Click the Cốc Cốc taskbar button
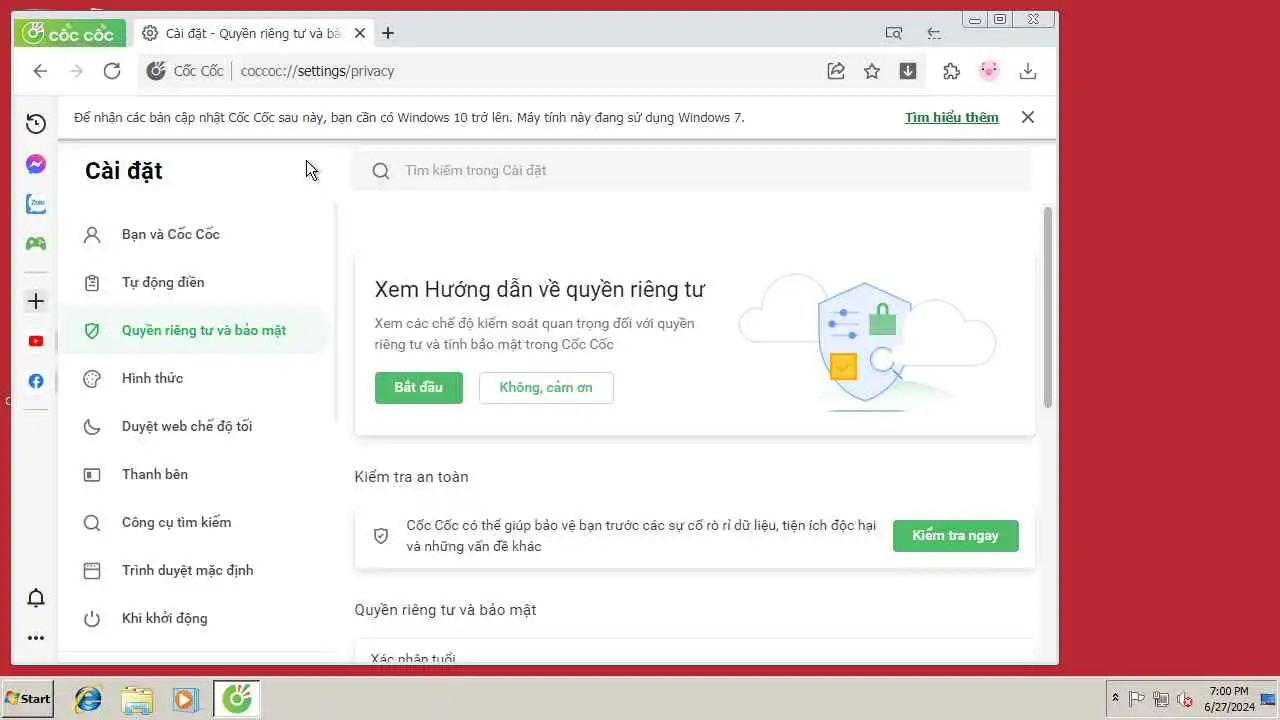Viewport: 1280px width, 720px height. pos(237,699)
